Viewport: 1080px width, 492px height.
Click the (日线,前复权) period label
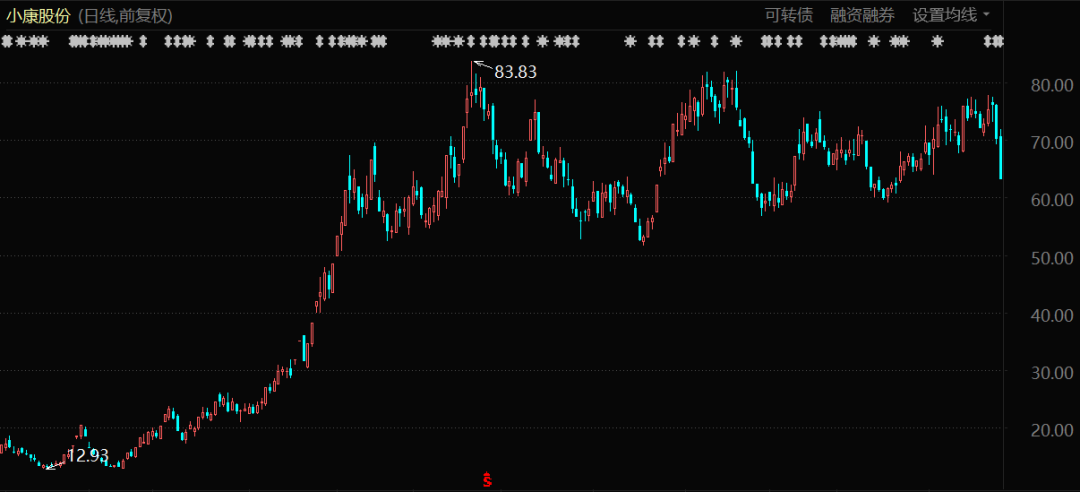(x=125, y=16)
